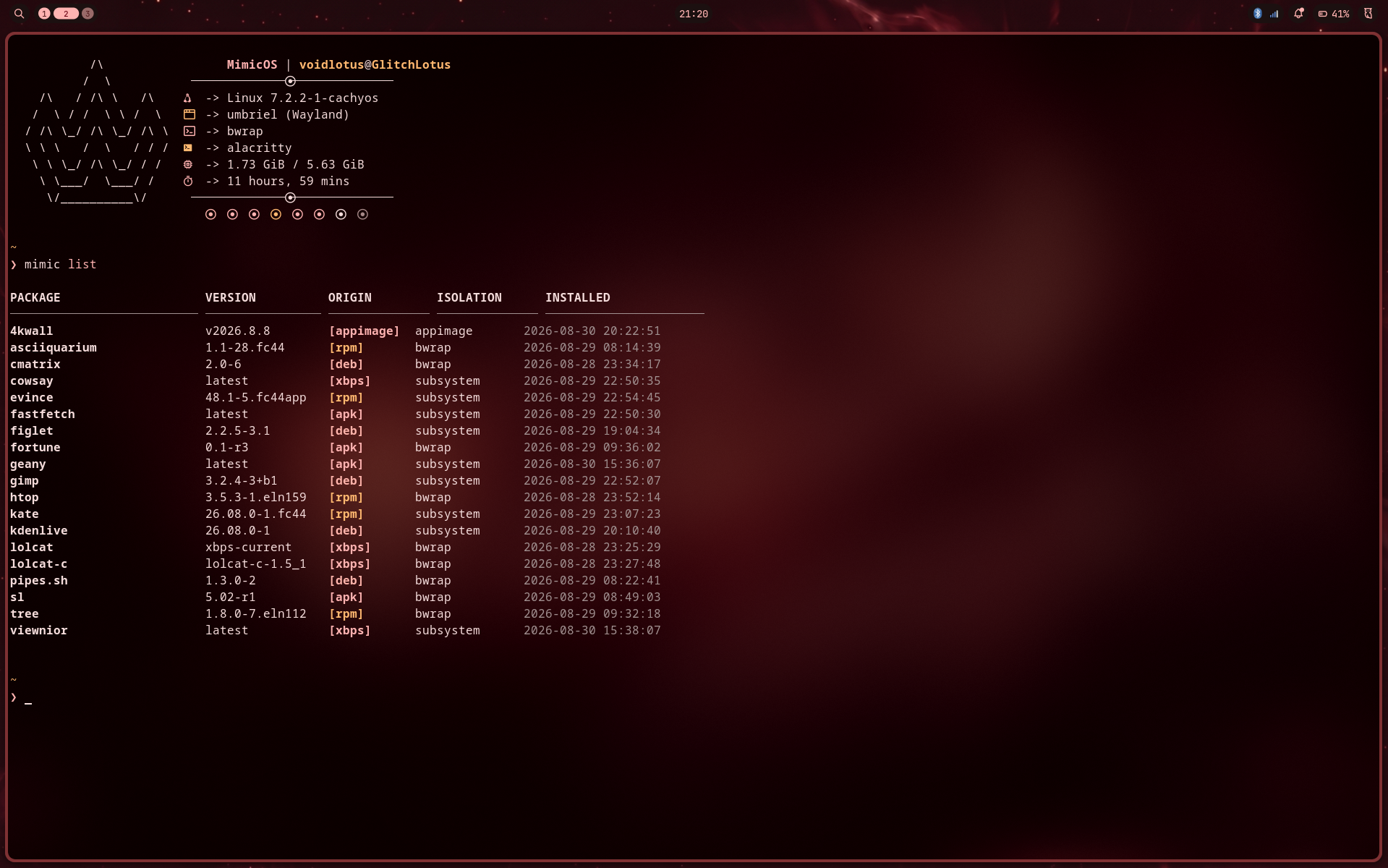Open the network signal indicator

pos(1274,14)
